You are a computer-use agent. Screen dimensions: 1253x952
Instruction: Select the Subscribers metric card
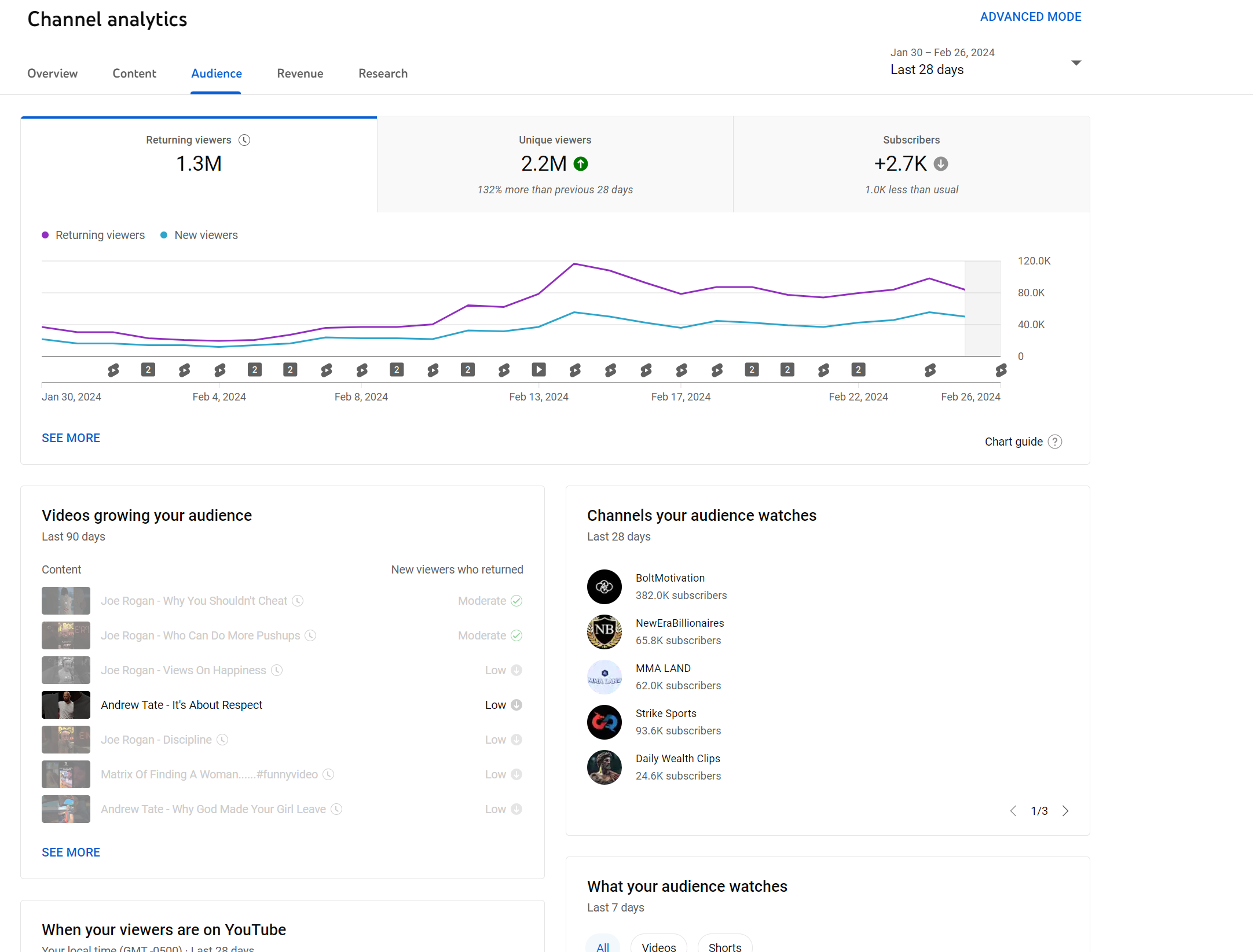(x=911, y=165)
